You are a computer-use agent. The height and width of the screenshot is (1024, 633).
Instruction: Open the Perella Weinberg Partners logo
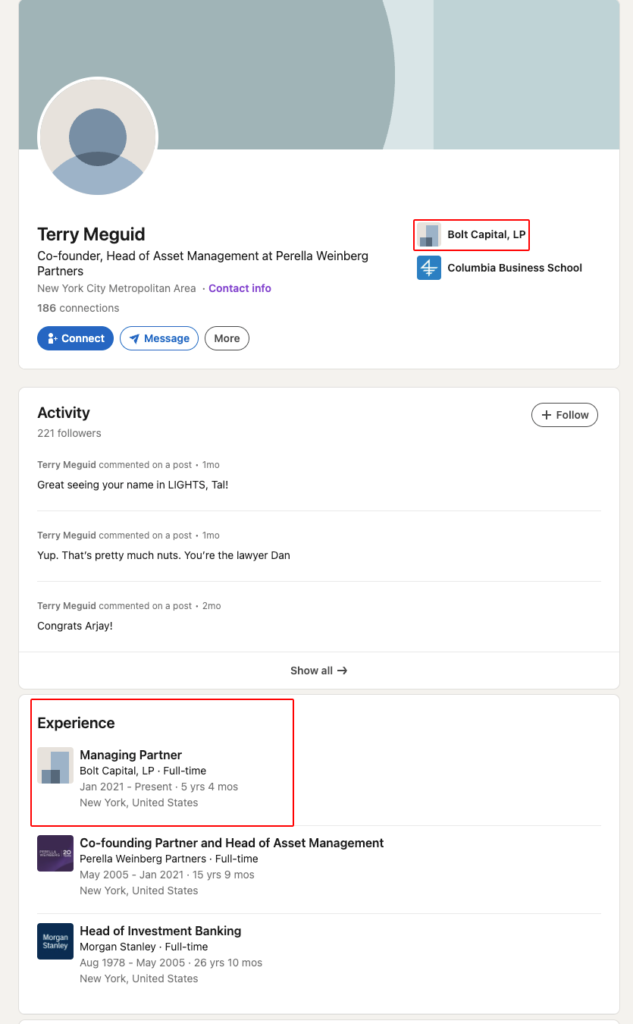point(55,853)
